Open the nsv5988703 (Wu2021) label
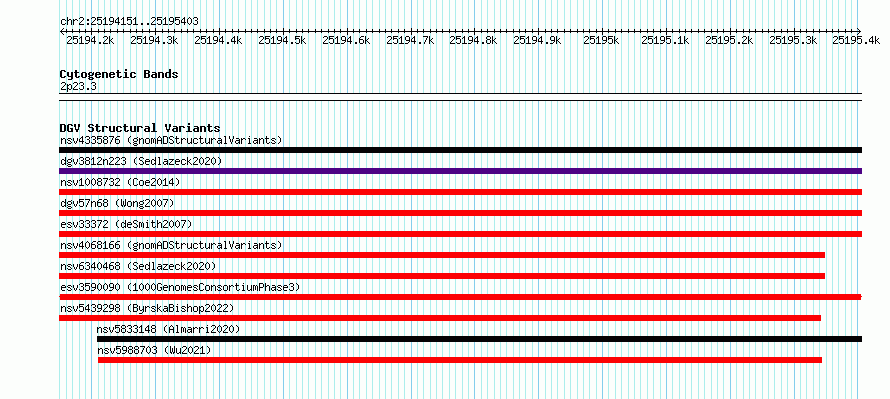890x399 pixels. 154,350
